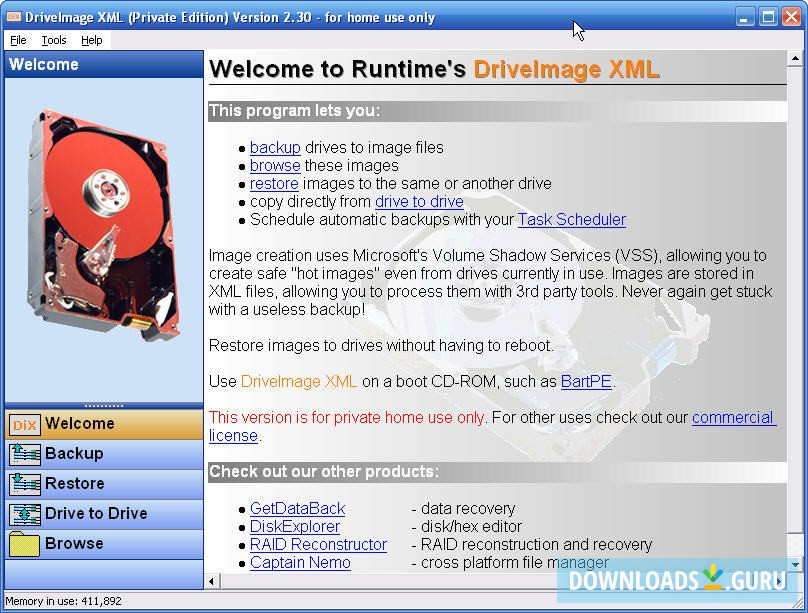This screenshot has height=613, width=808.
Task: Open the commercial license link
Action: tap(734, 417)
